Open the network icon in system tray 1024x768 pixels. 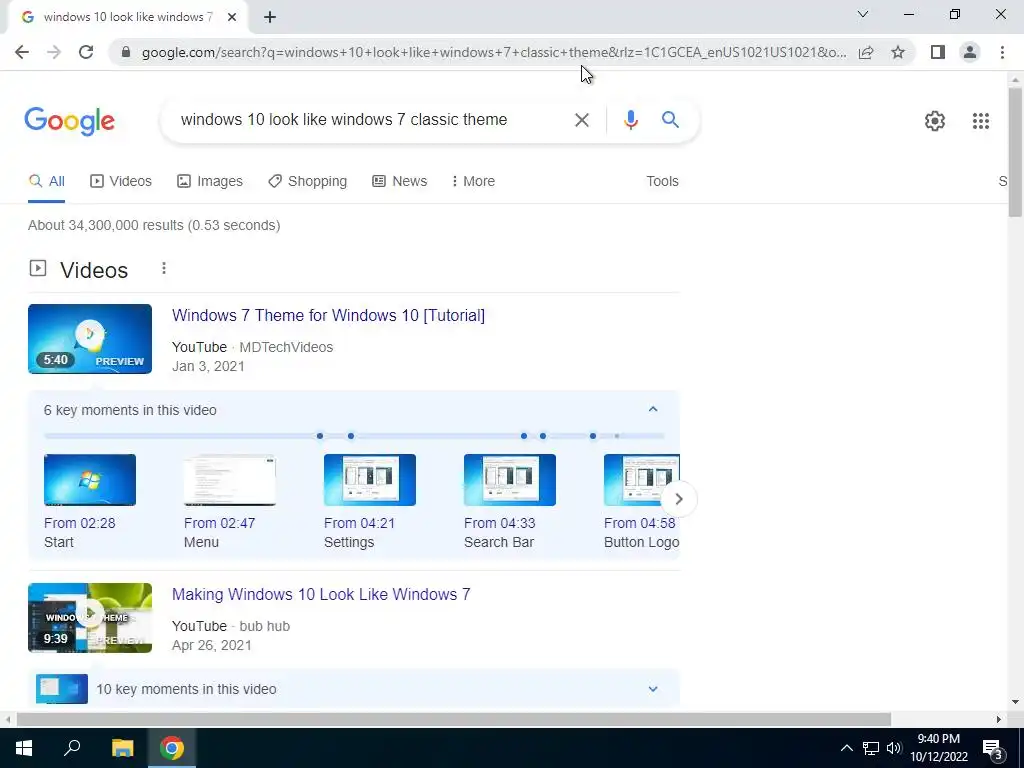pyautogui.click(x=871, y=748)
